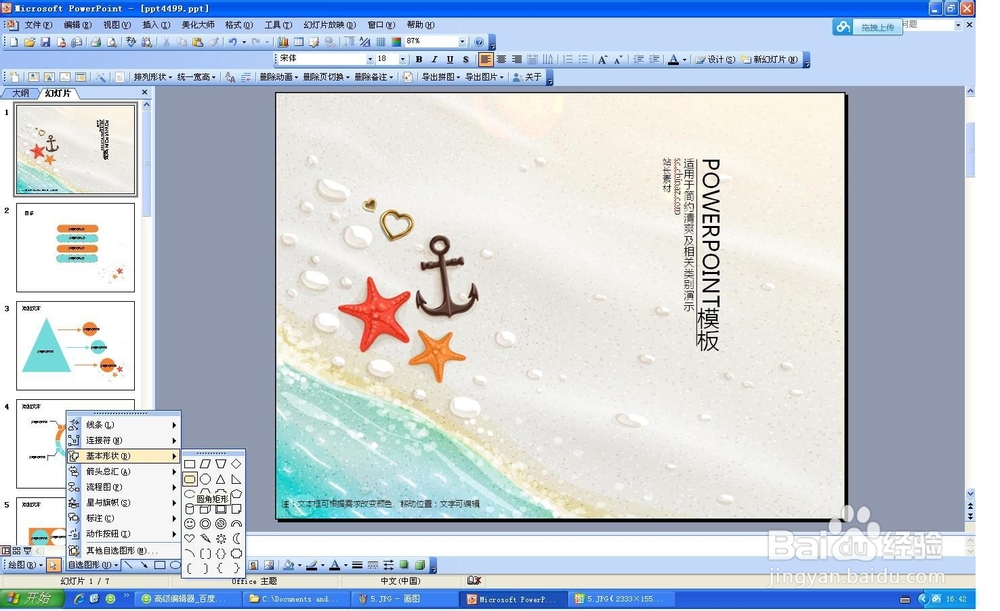This screenshot has width=1000, height=611.
Task: Print using the printer icon
Action: pos(95,42)
